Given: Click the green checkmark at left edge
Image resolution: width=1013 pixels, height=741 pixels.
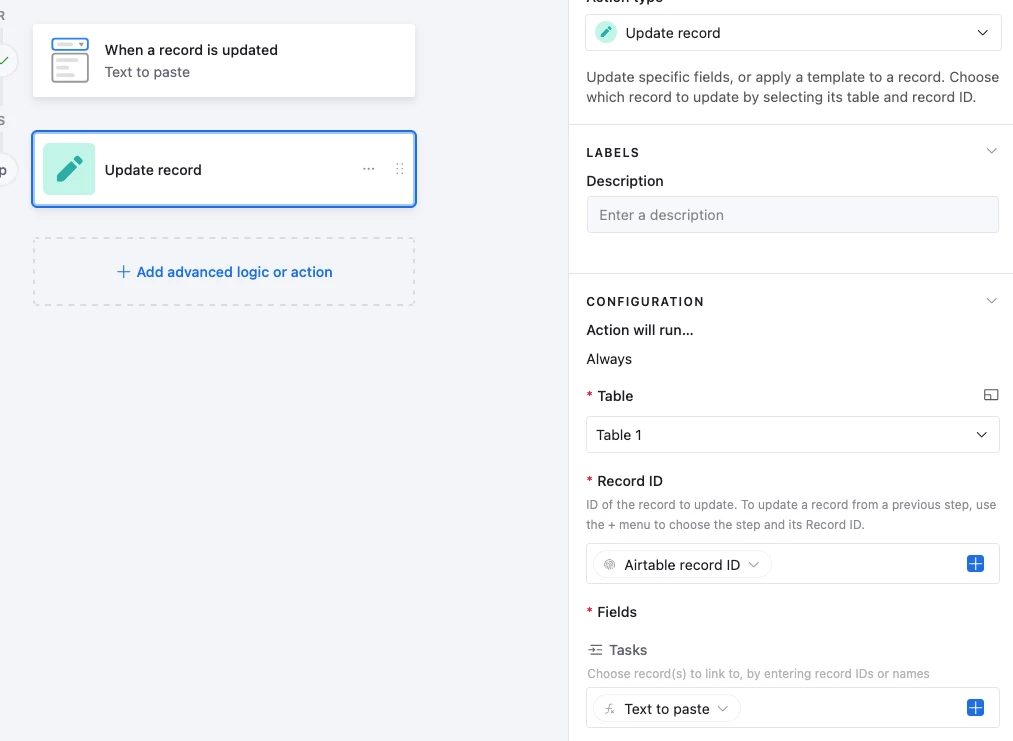Looking at the screenshot, I should (5, 61).
